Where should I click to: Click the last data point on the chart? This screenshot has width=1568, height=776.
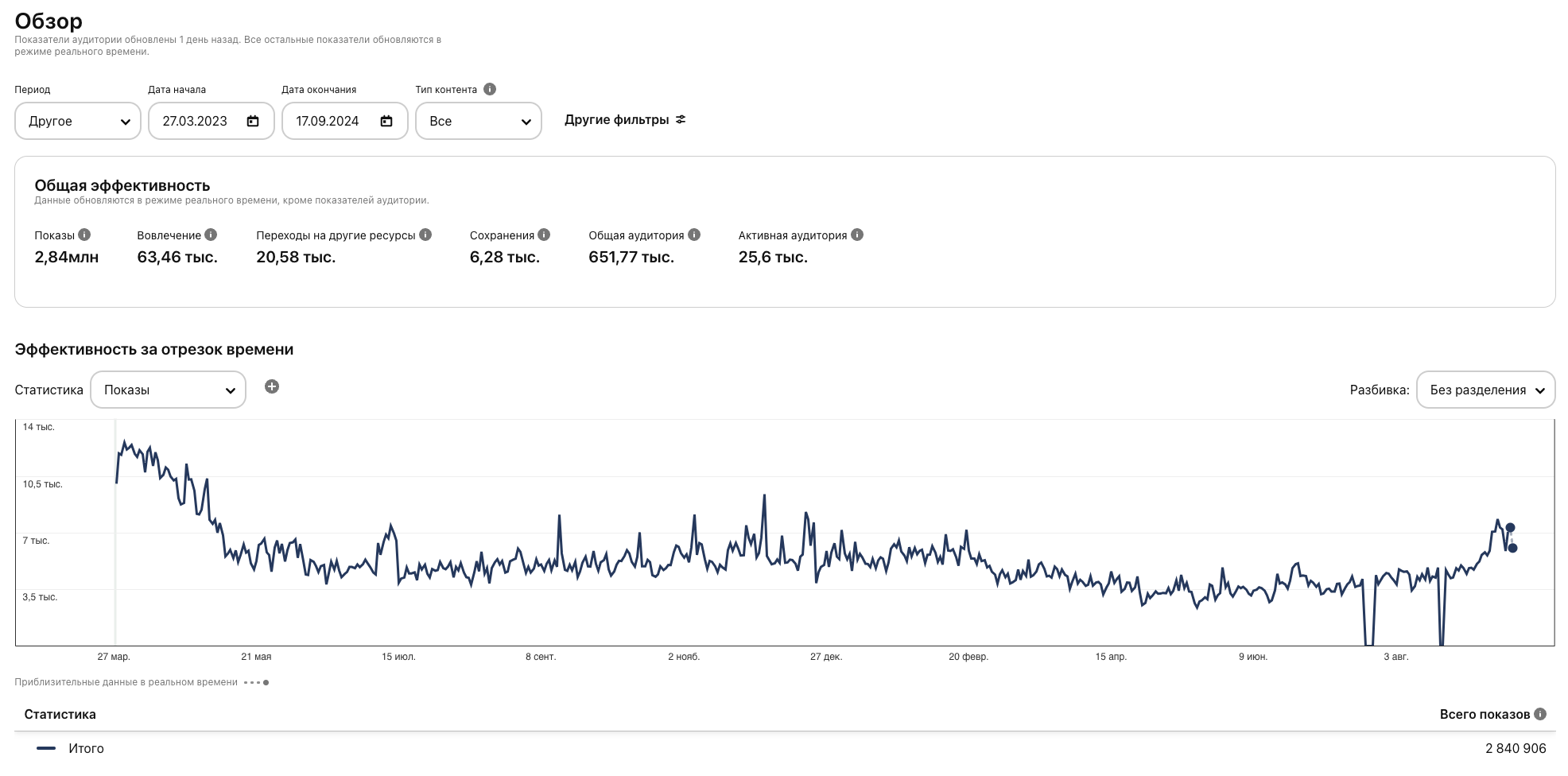pos(1512,548)
